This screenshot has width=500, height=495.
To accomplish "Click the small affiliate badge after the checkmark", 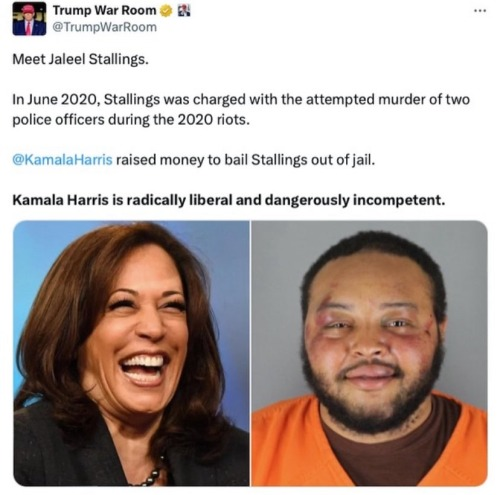I will point(183,11).
